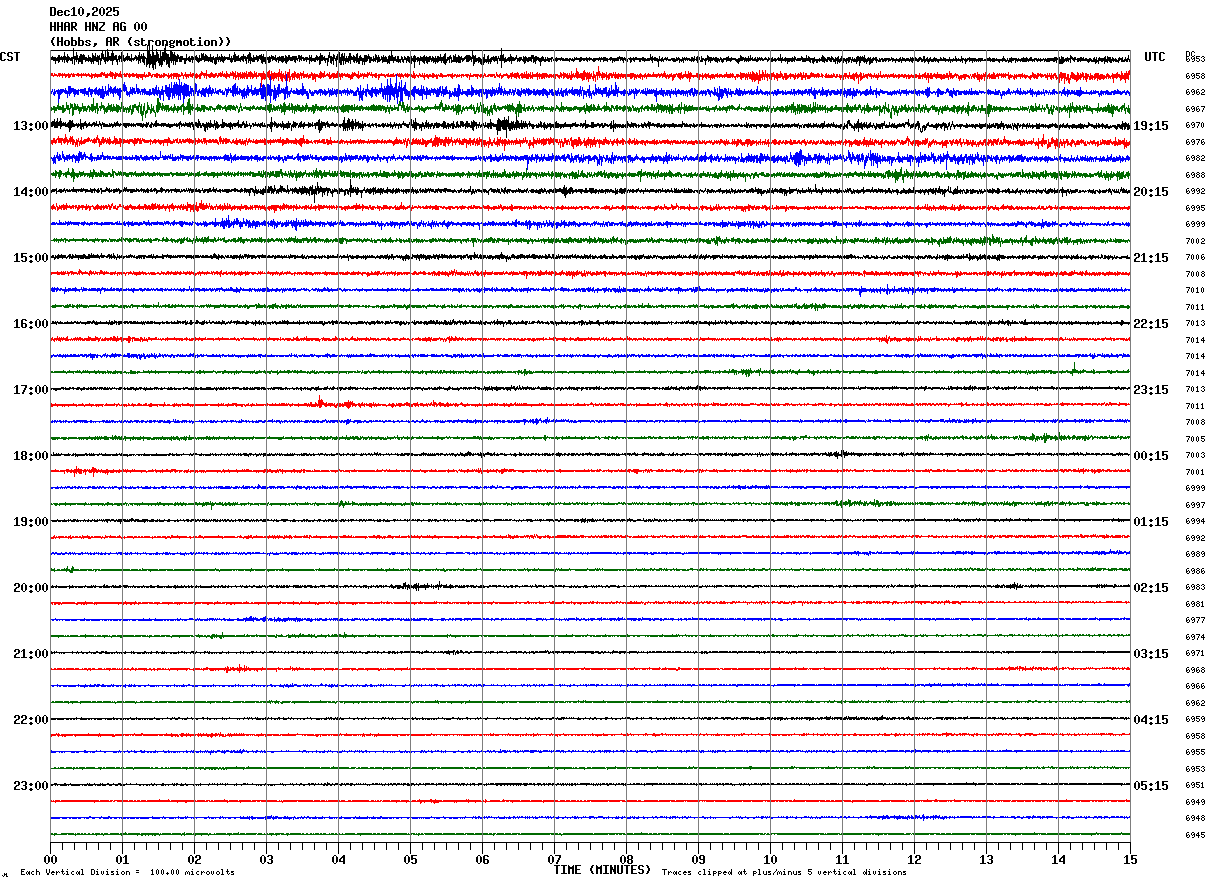Click DC offset value 7002

[x=1195, y=241]
